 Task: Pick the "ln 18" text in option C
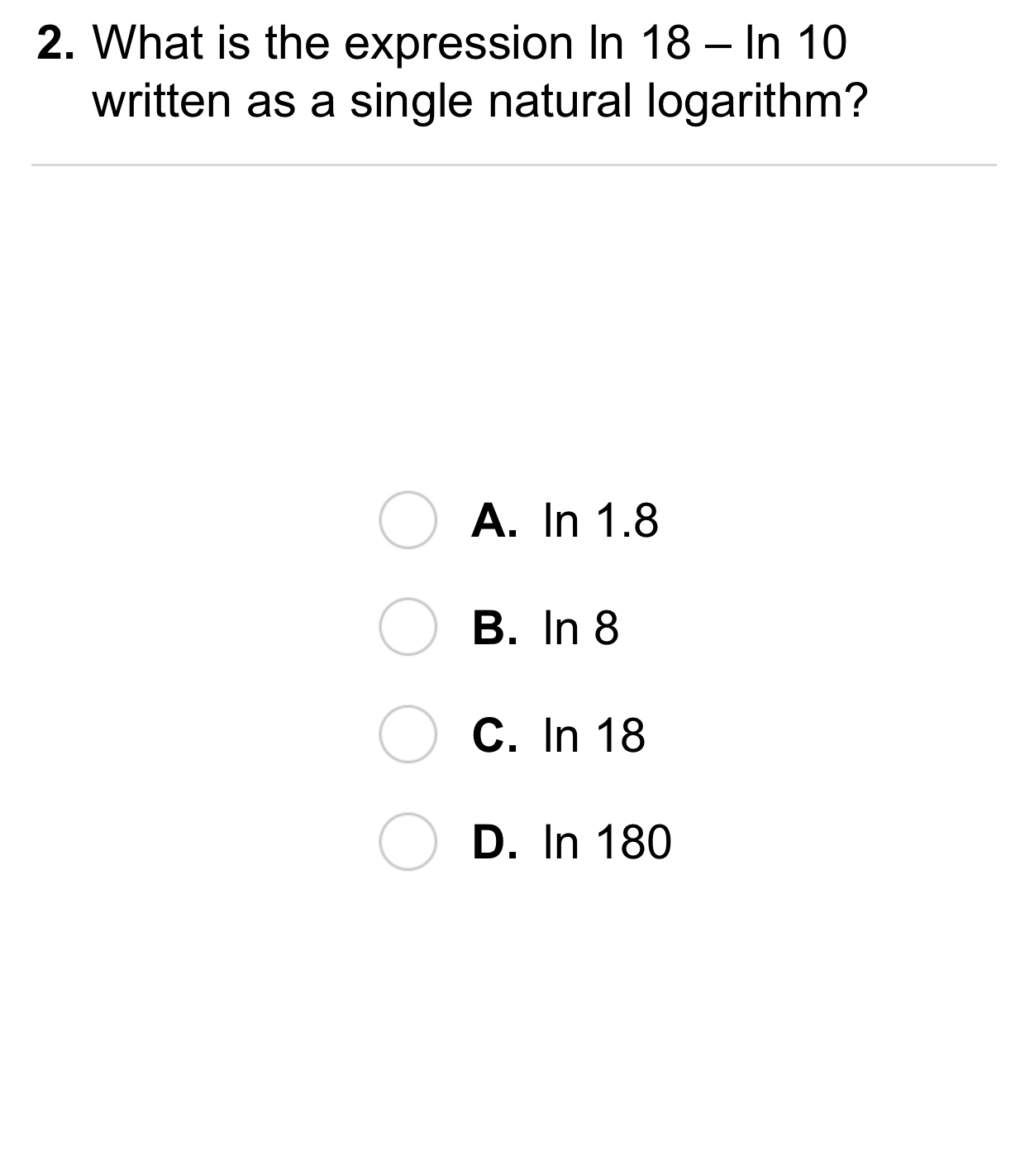[x=594, y=735]
